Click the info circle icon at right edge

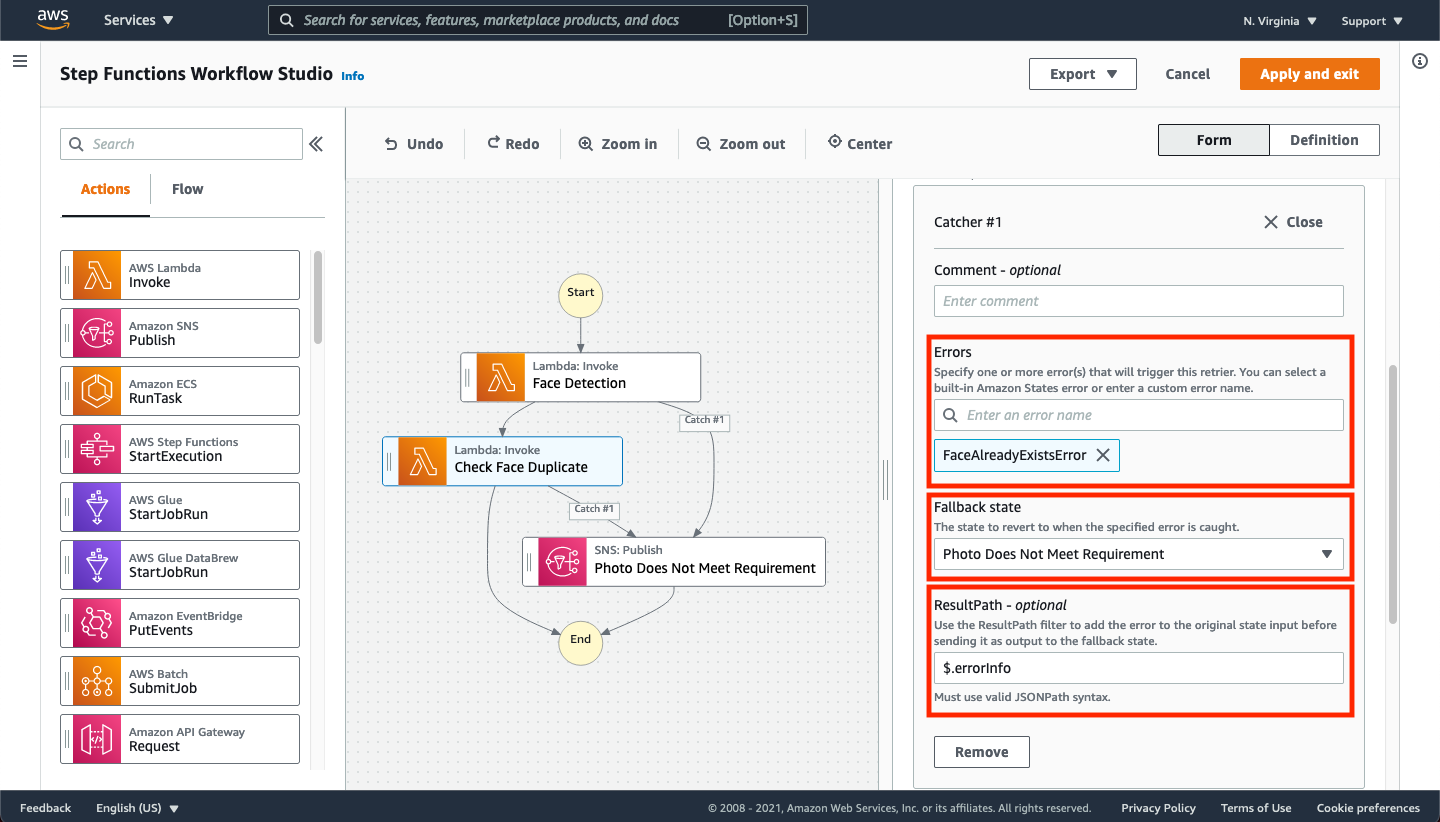(1420, 61)
